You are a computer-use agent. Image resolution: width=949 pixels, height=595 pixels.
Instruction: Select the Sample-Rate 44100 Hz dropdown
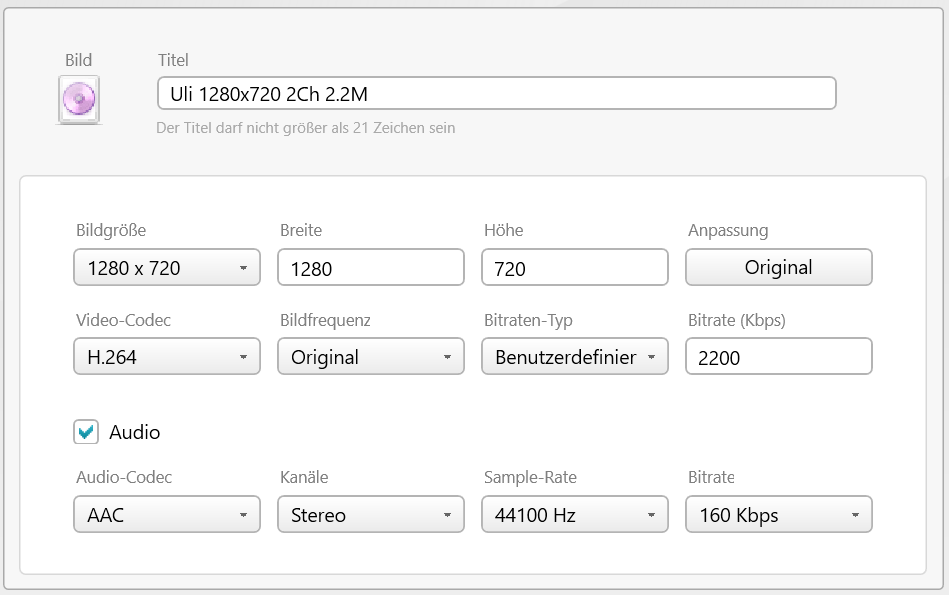tap(575, 515)
